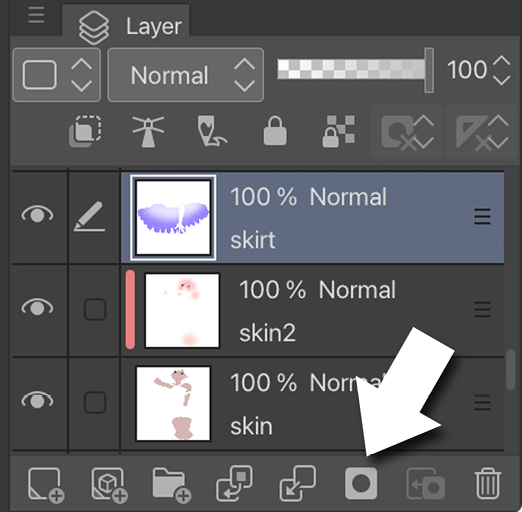Check the box beside skin layer
Screen dimensions: 522x512
(x=95, y=402)
